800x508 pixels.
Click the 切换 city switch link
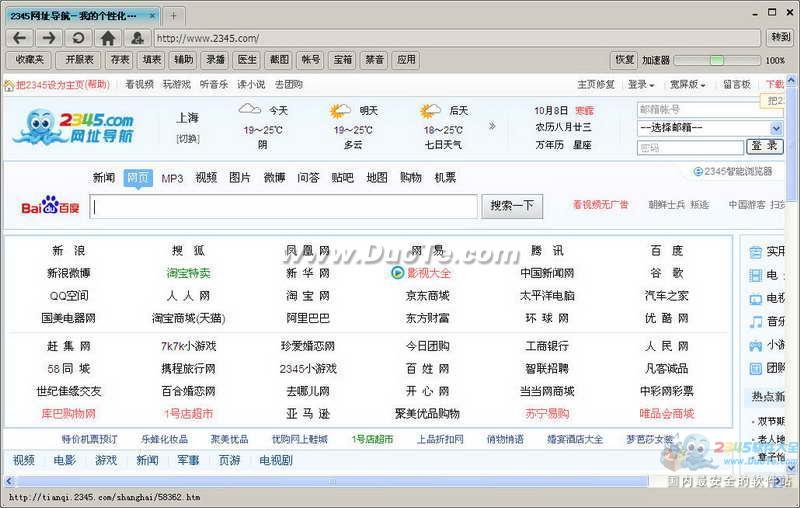(x=188, y=139)
